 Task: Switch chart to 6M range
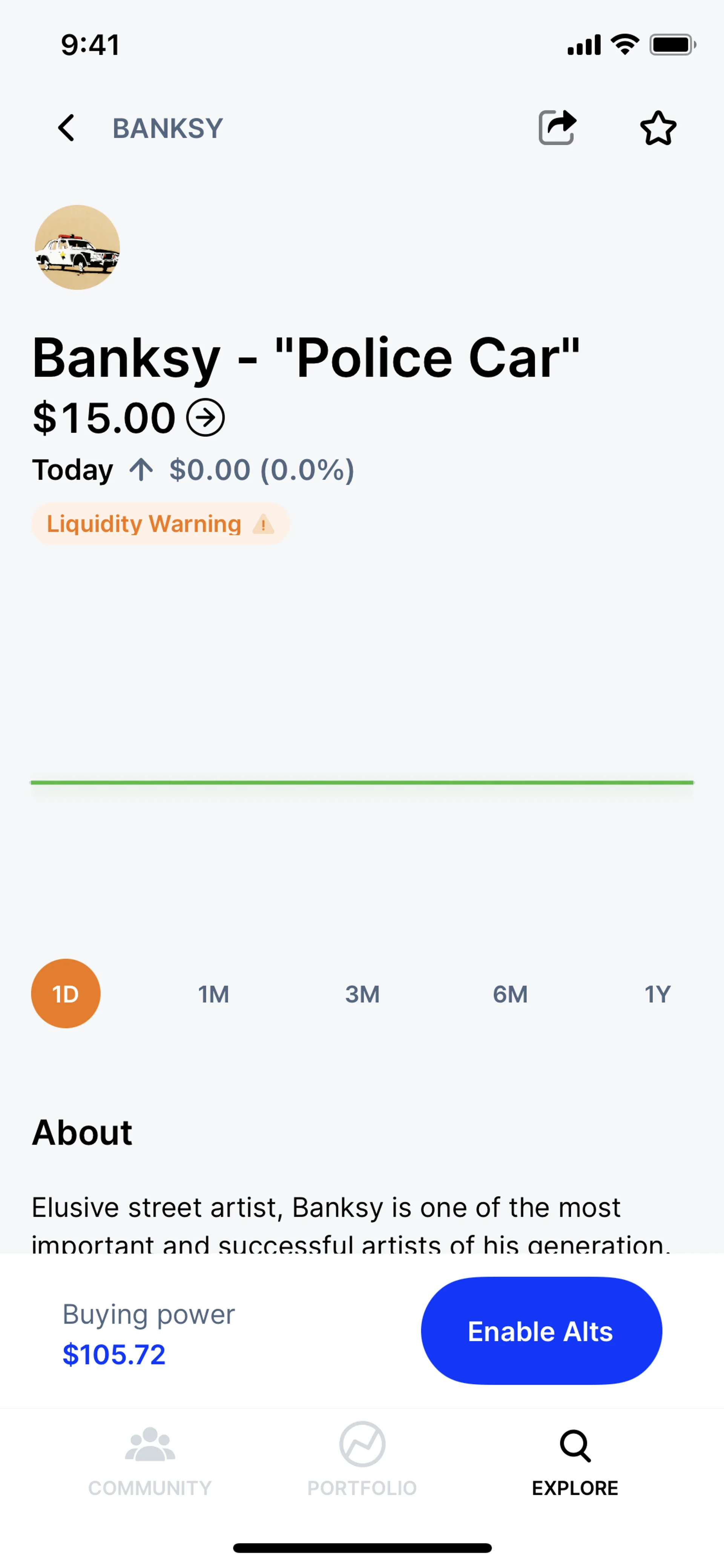(510, 994)
